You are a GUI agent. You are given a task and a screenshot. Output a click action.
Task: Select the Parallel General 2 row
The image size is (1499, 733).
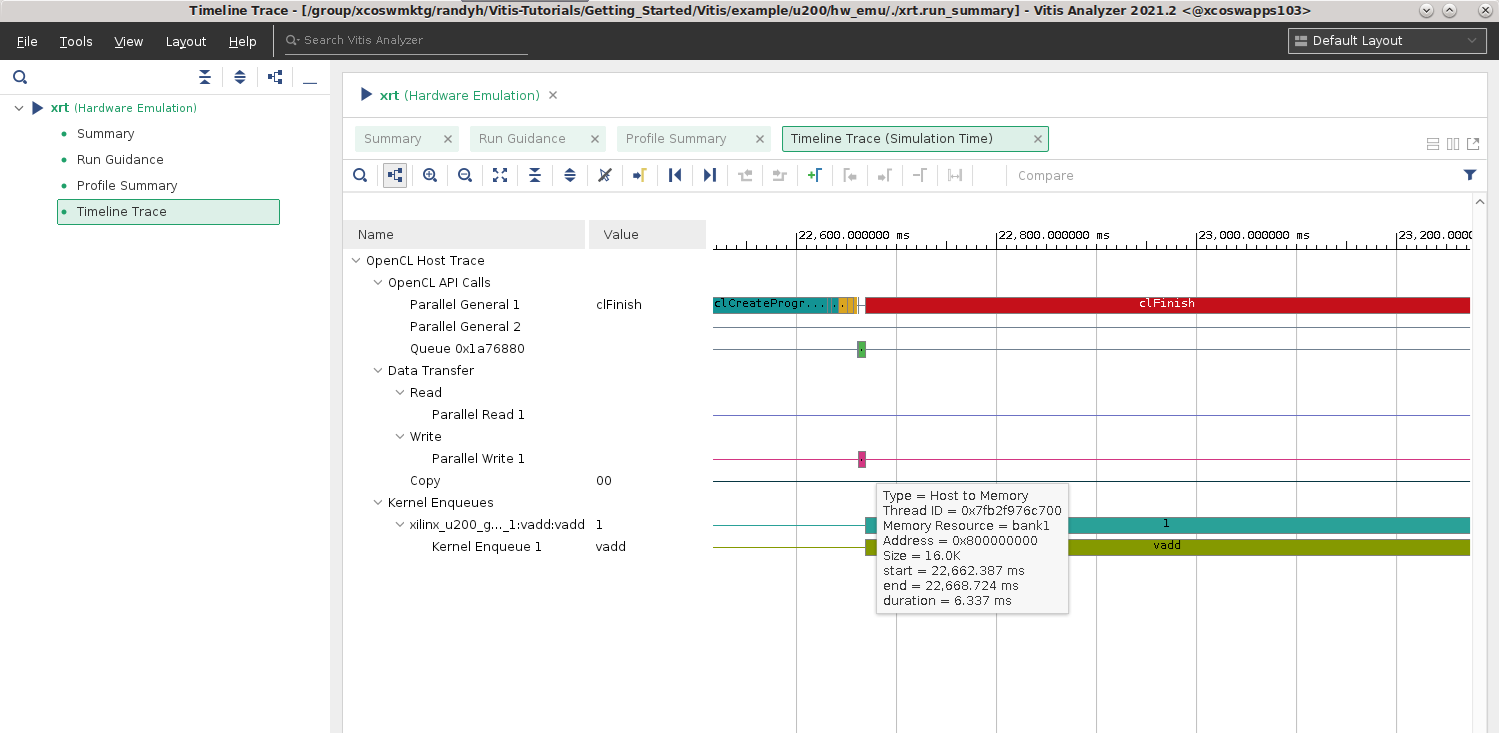pyautogui.click(x=465, y=326)
